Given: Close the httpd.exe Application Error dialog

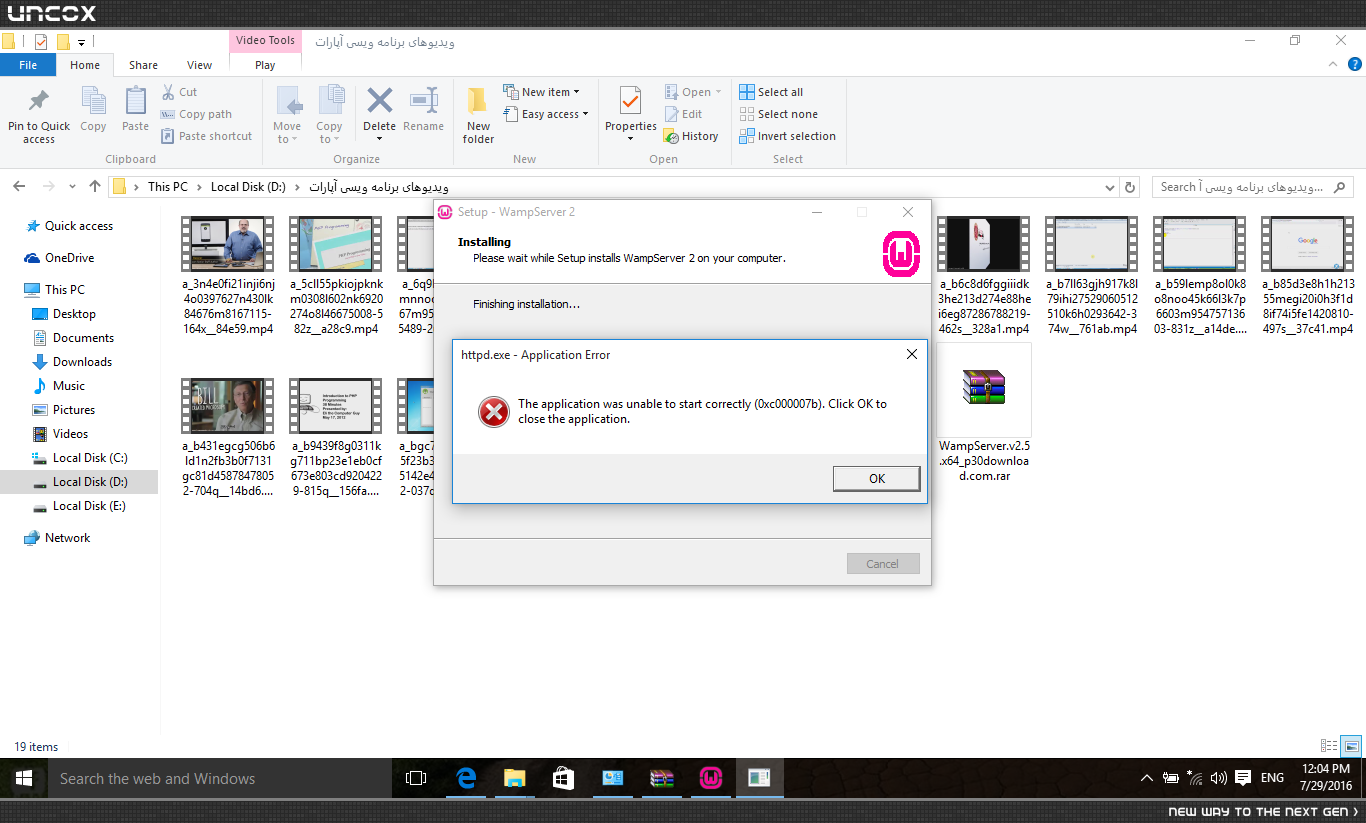Looking at the screenshot, I should click(912, 354).
